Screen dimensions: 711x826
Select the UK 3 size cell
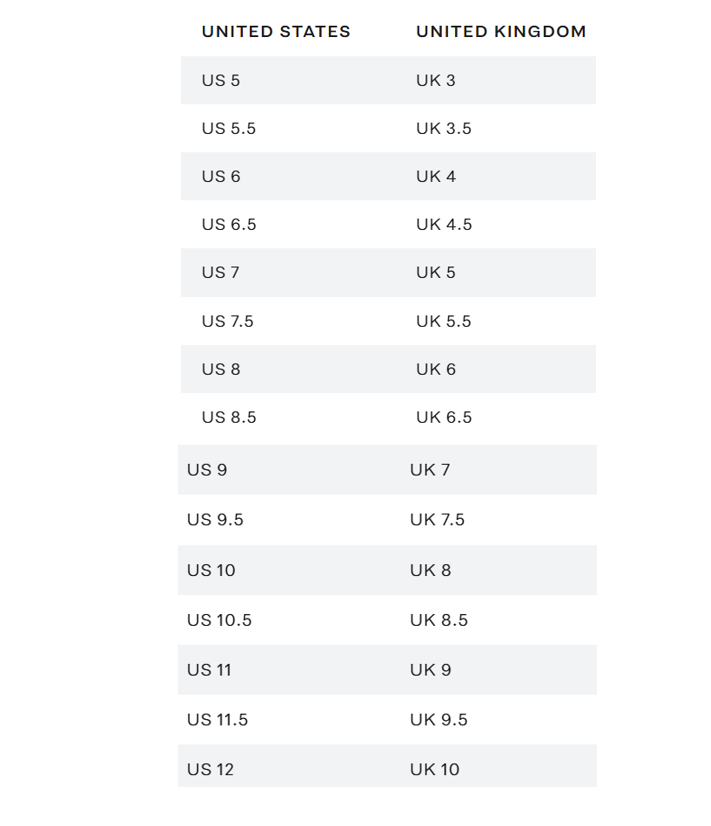pyautogui.click(x=436, y=80)
